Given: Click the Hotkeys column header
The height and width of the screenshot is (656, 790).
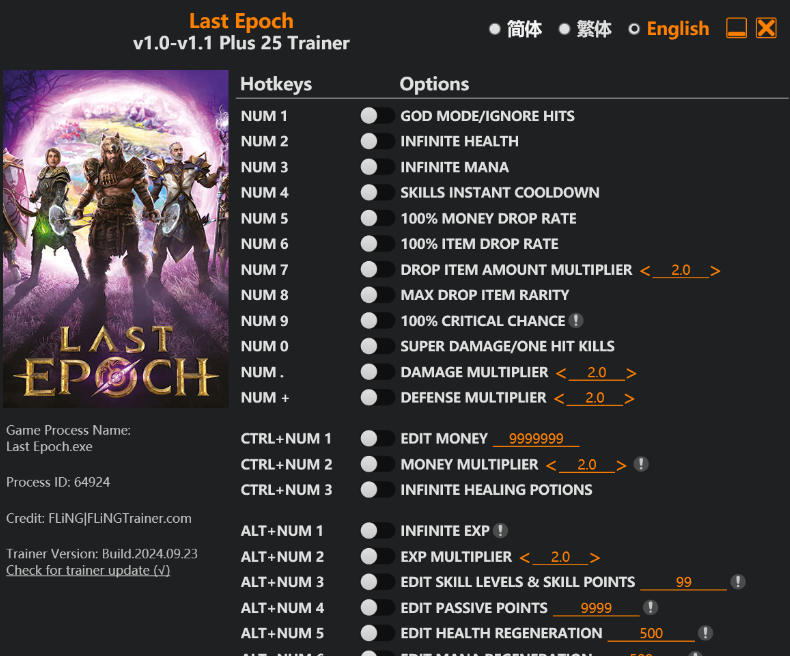Looking at the screenshot, I should (x=276, y=84).
